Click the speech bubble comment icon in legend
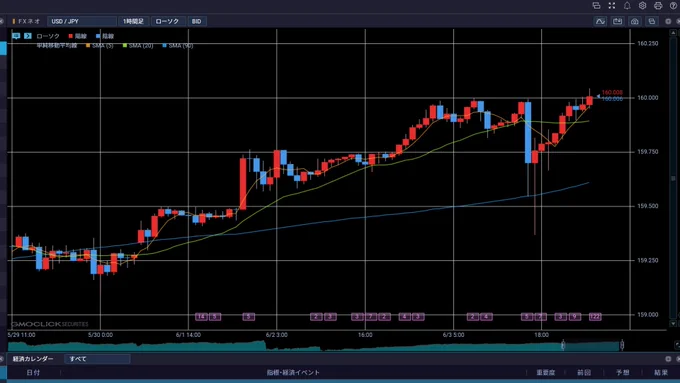This screenshot has height=383, width=680. coord(16,36)
